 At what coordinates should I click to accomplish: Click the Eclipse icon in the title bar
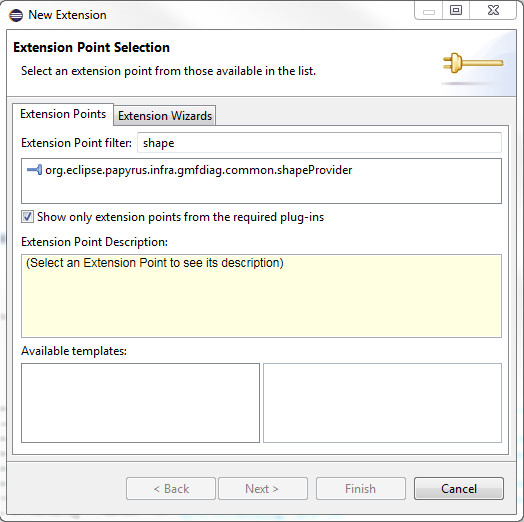coord(16,15)
